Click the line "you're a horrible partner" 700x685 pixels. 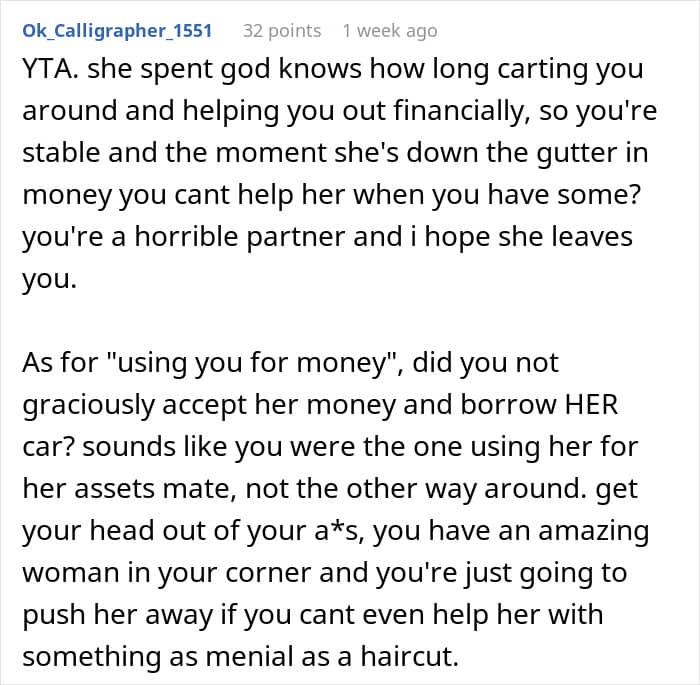tap(183, 237)
